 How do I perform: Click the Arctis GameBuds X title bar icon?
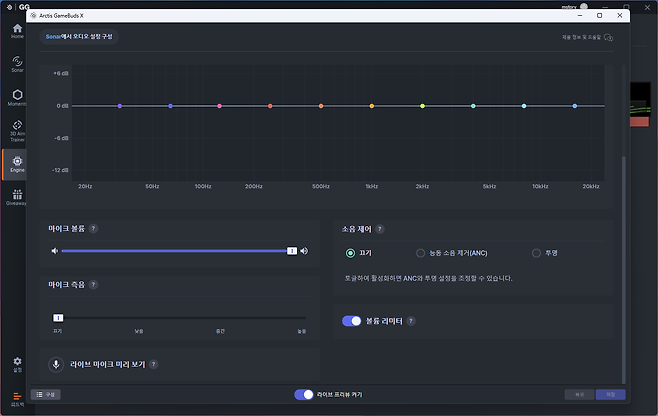[x=34, y=16]
